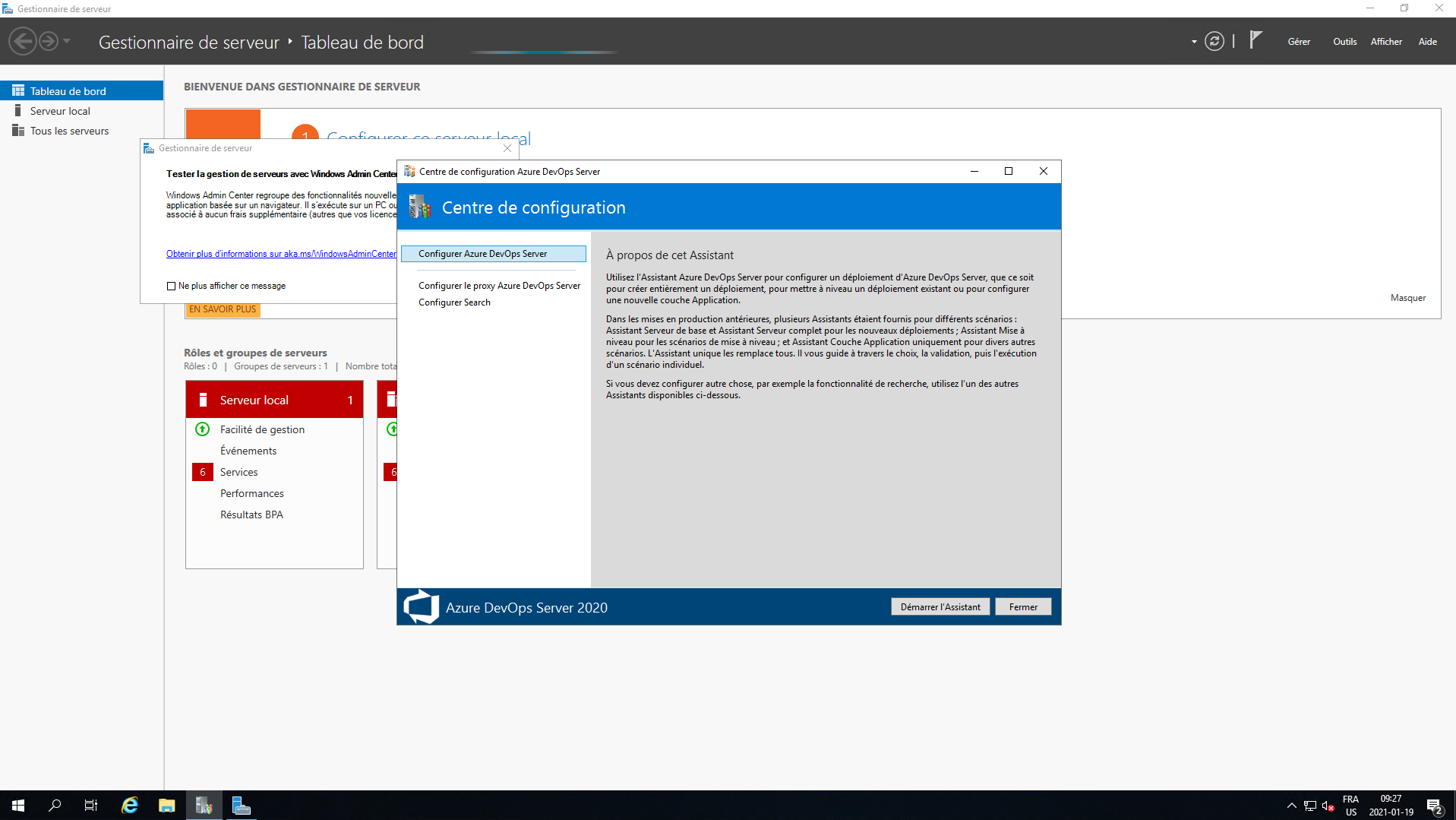Select Configurer Search in the wizard list
Screen dimensions: 1456x820
pos(454,302)
